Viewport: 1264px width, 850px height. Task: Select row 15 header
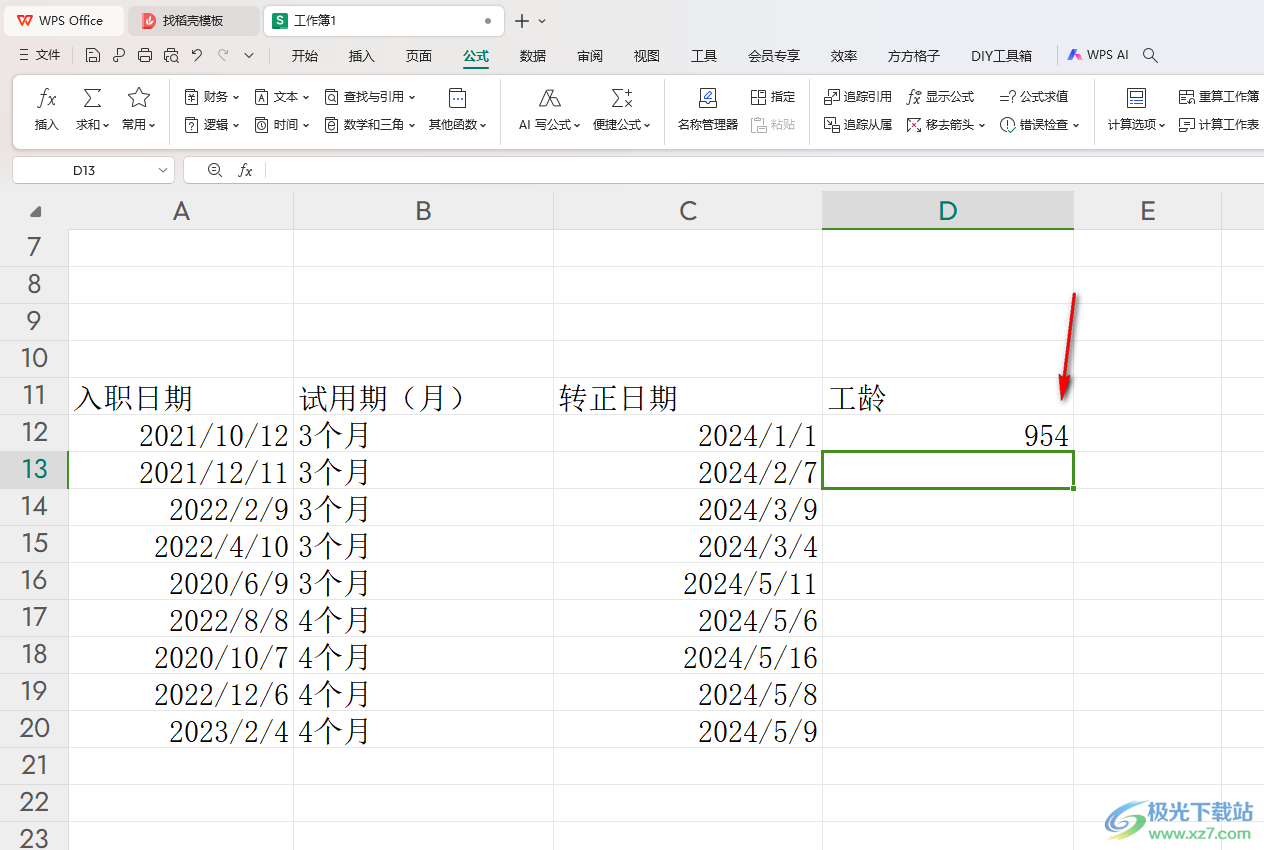coord(34,544)
